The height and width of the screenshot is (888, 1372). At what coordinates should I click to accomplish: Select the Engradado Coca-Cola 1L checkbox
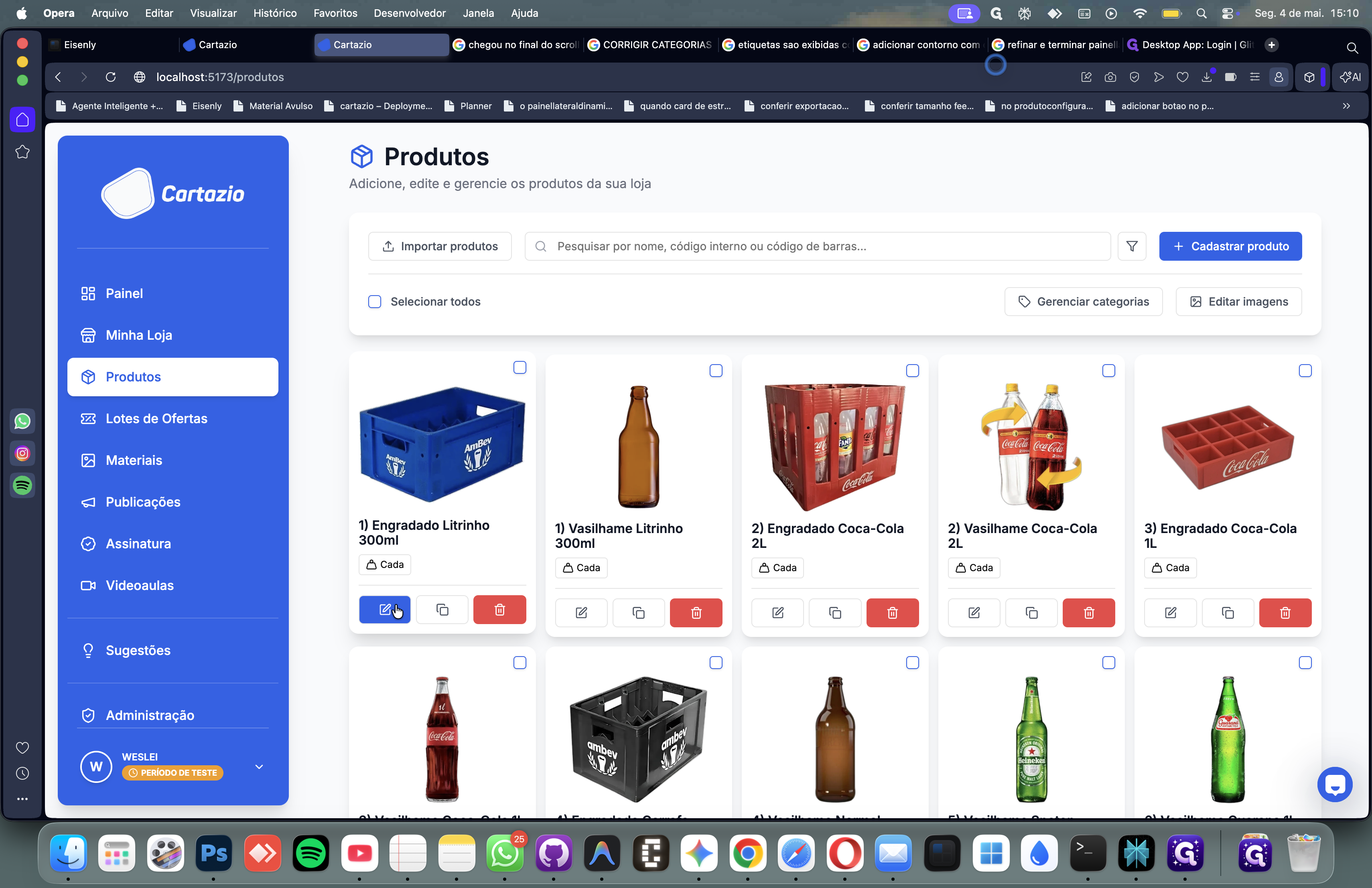(x=1305, y=371)
